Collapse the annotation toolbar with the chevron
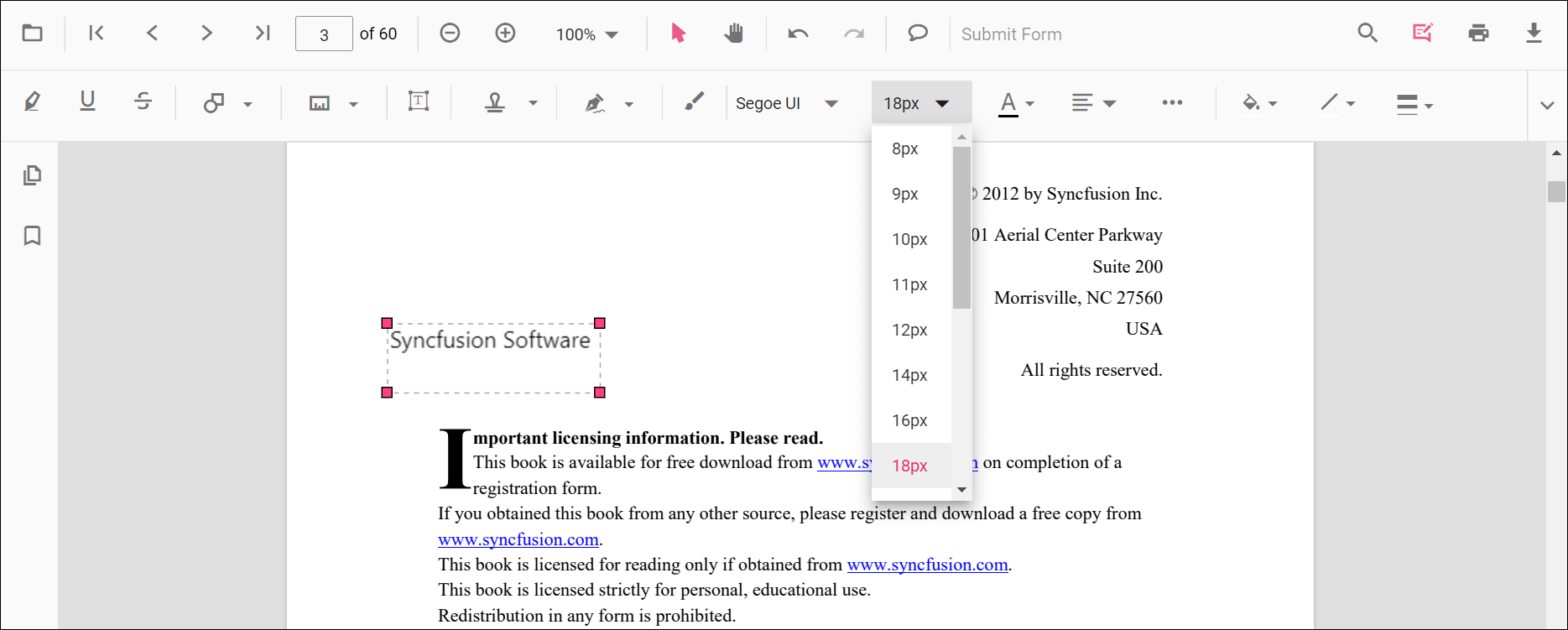This screenshot has height=630, width=1568. [x=1547, y=106]
